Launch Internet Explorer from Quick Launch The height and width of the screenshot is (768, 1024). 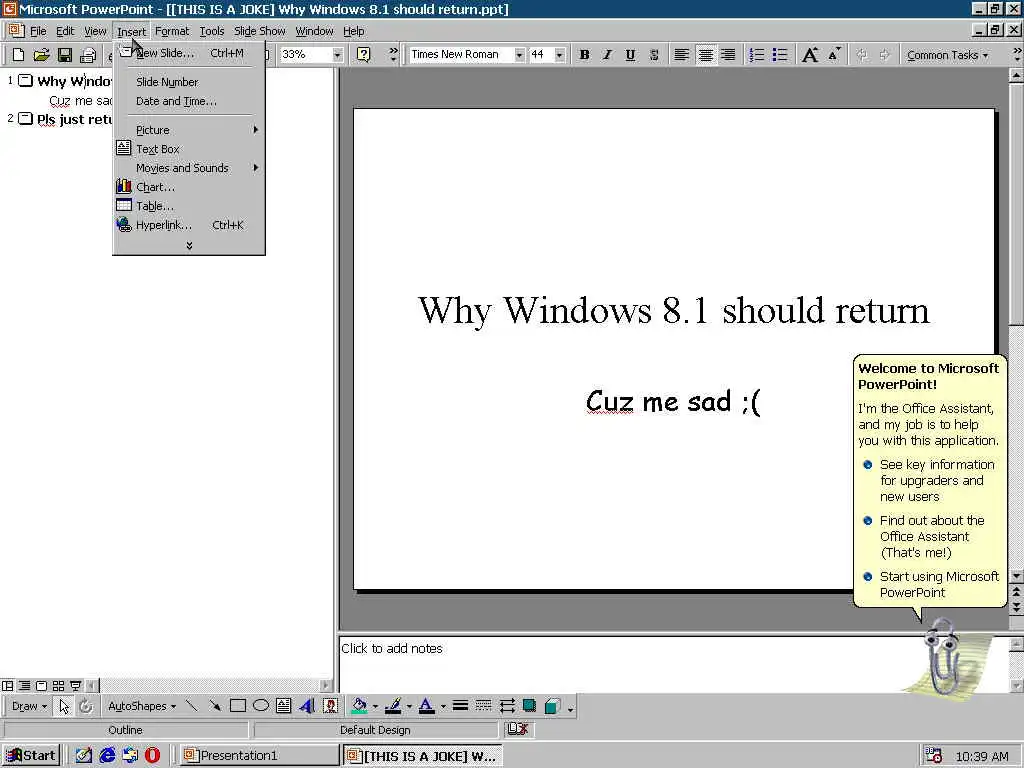106,755
